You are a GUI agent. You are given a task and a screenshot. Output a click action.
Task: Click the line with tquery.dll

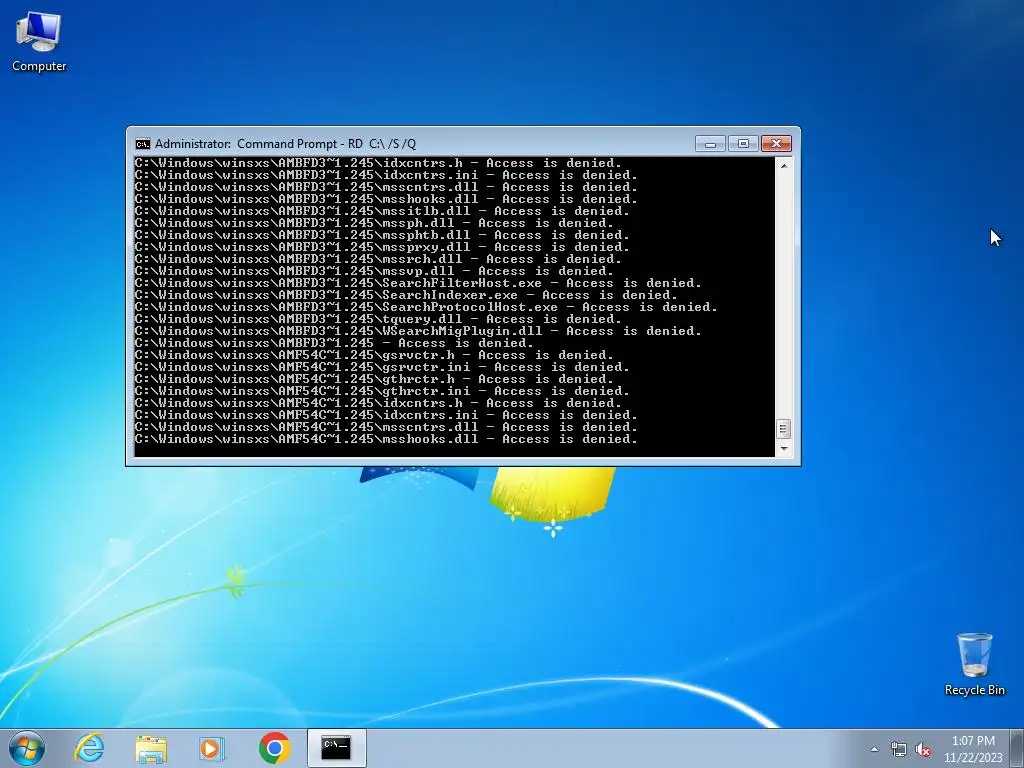click(x=378, y=319)
